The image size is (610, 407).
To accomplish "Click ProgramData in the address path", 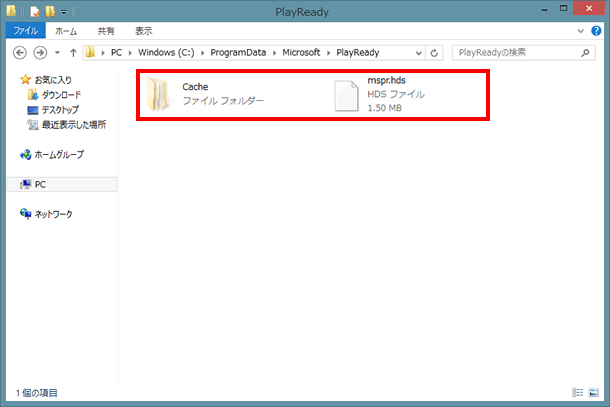I will click(238, 53).
